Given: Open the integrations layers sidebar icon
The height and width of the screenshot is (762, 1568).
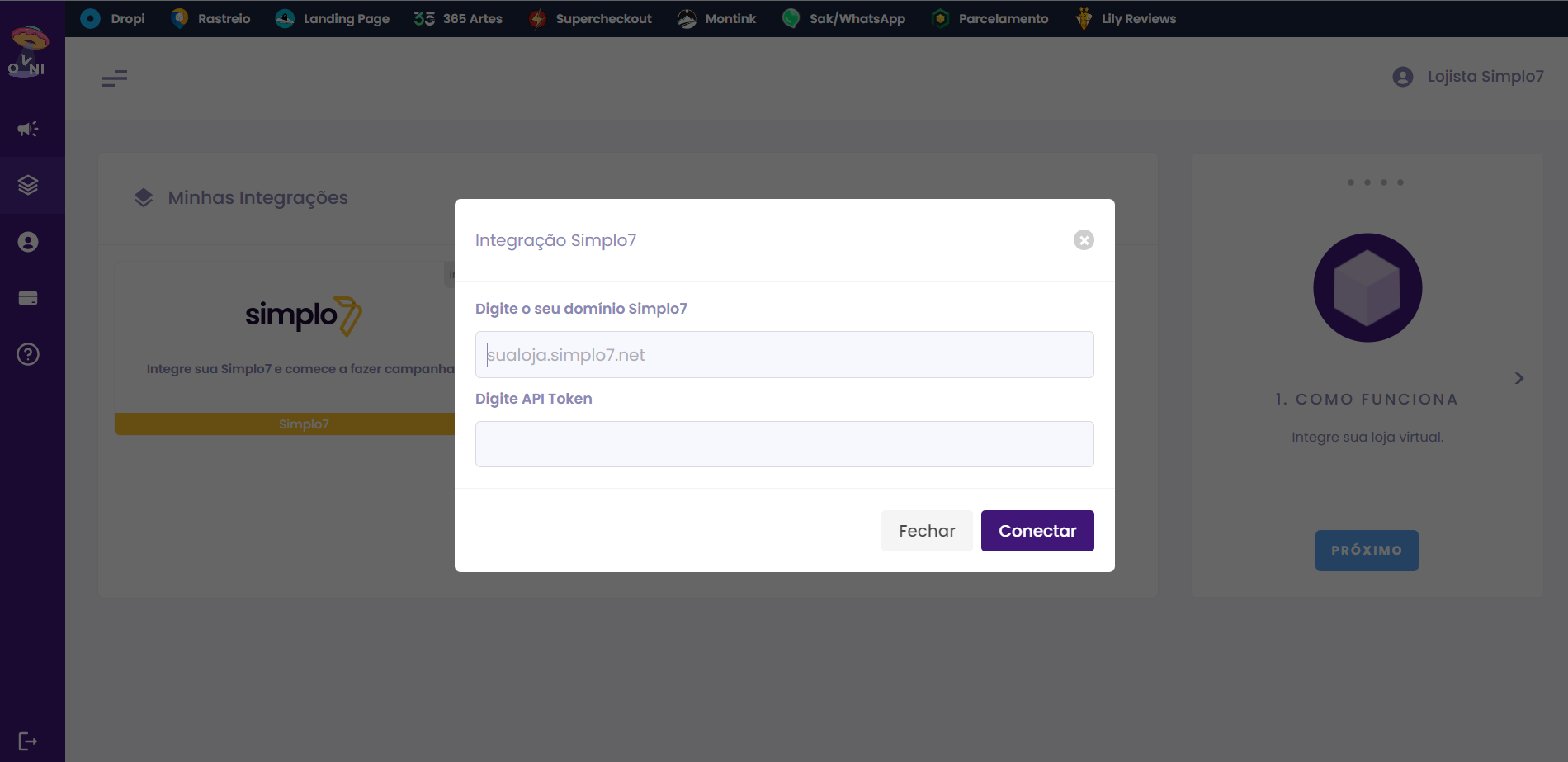Looking at the screenshot, I should point(28,185).
